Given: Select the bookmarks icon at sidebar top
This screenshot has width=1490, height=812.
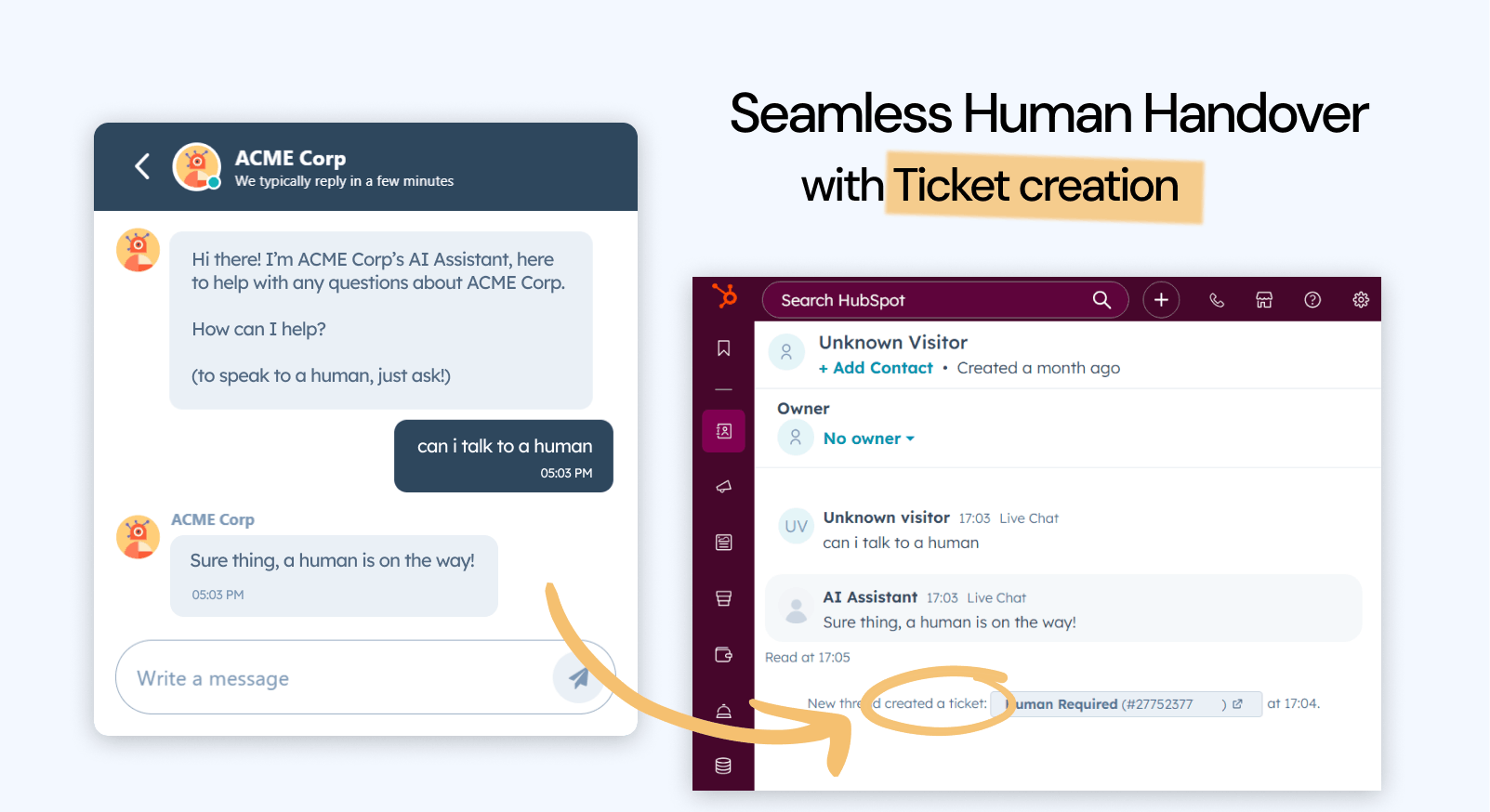Looking at the screenshot, I should click(x=724, y=348).
